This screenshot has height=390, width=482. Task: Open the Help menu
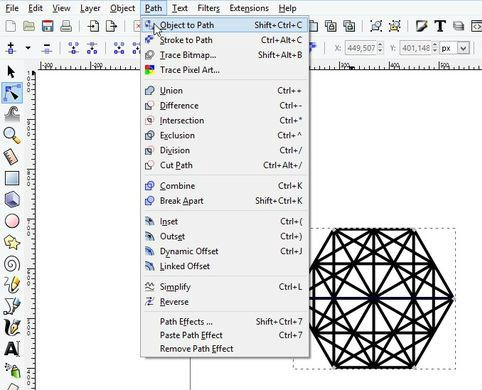coord(287,8)
